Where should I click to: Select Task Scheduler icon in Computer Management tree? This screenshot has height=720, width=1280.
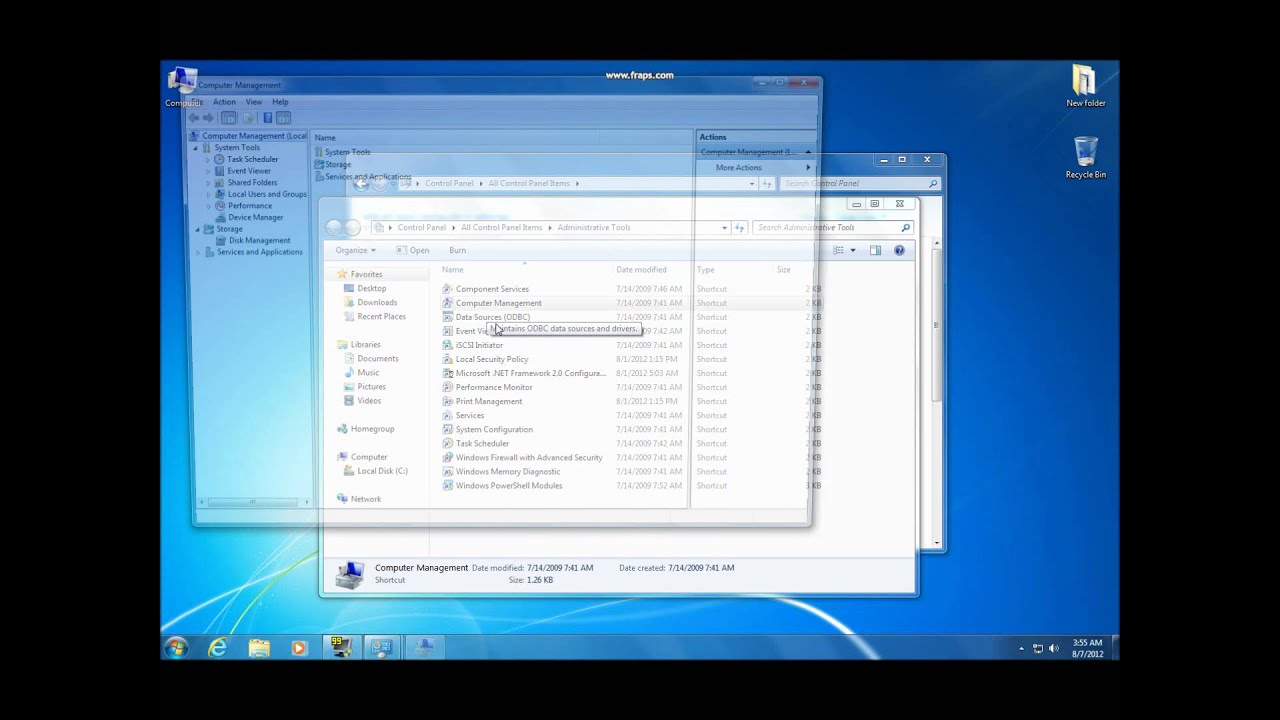[x=220, y=159]
